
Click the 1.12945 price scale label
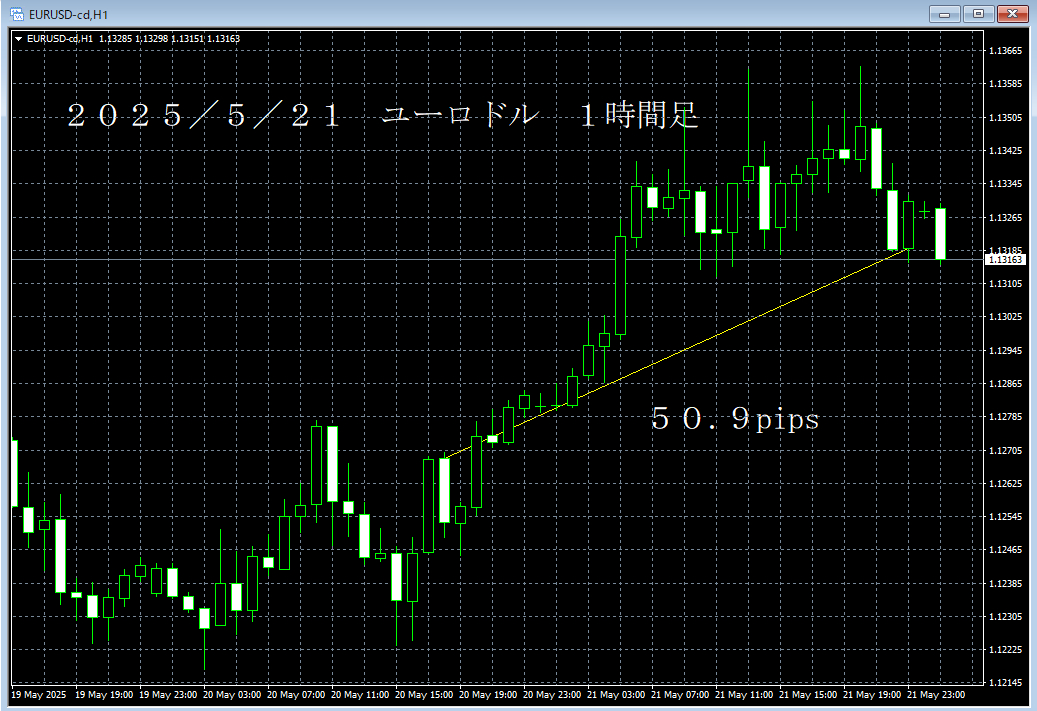click(x=1005, y=351)
